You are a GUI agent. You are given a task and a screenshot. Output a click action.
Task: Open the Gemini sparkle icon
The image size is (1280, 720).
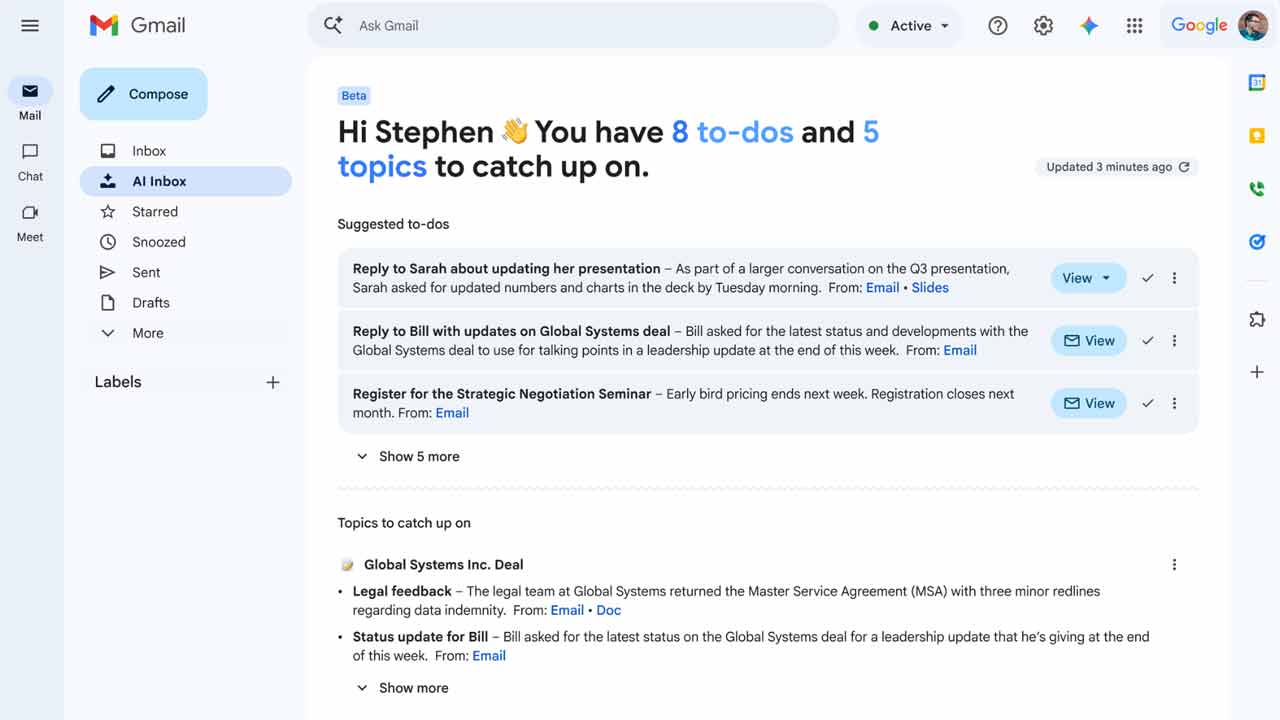(1089, 26)
